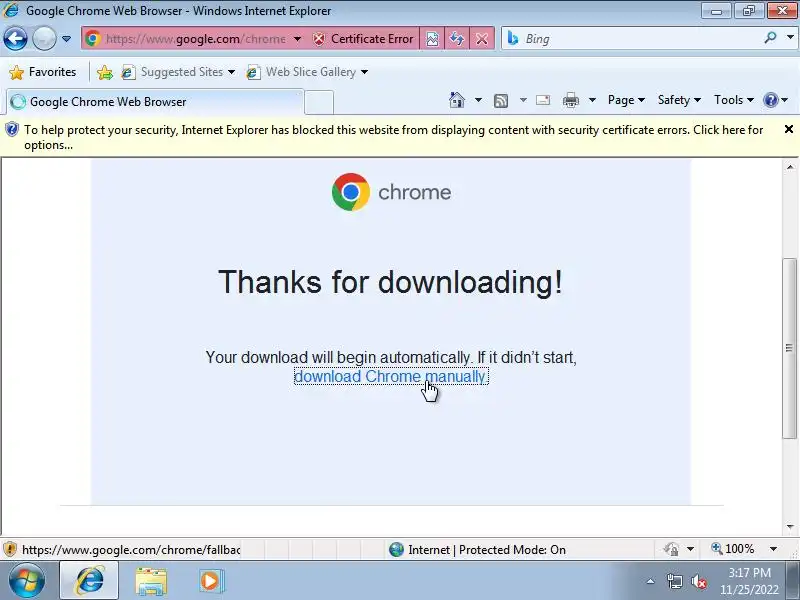800x600 pixels.
Task: Open Windows Explorer from taskbar
Action: pos(151,582)
